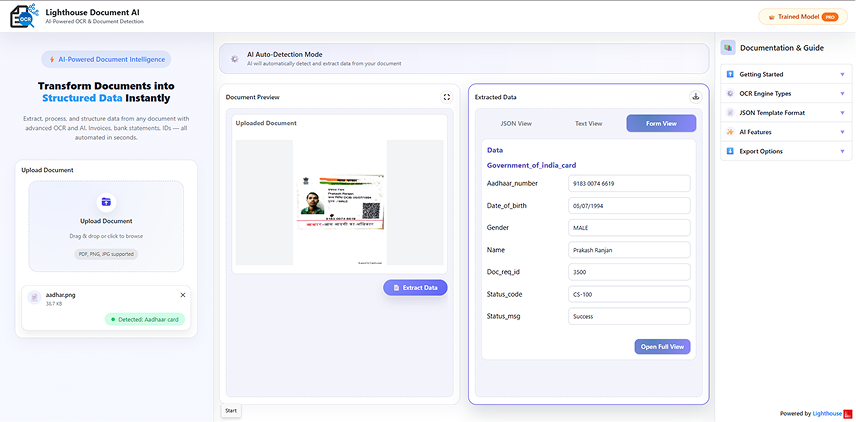
Task: Click the "Structured Data" blue headline text
Action: [82, 99]
